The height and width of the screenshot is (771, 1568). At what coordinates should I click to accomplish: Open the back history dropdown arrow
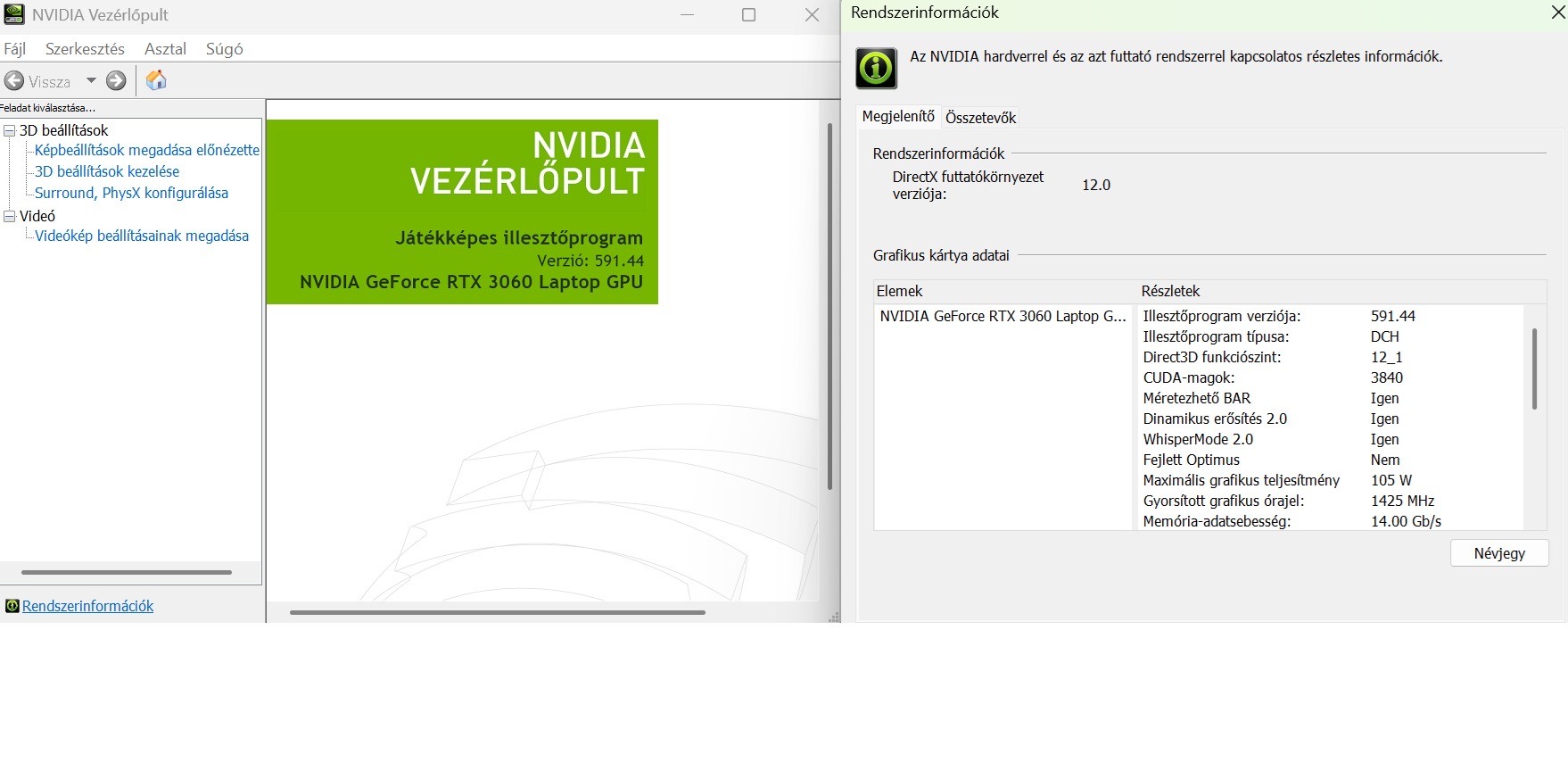[x=91, y=80]
